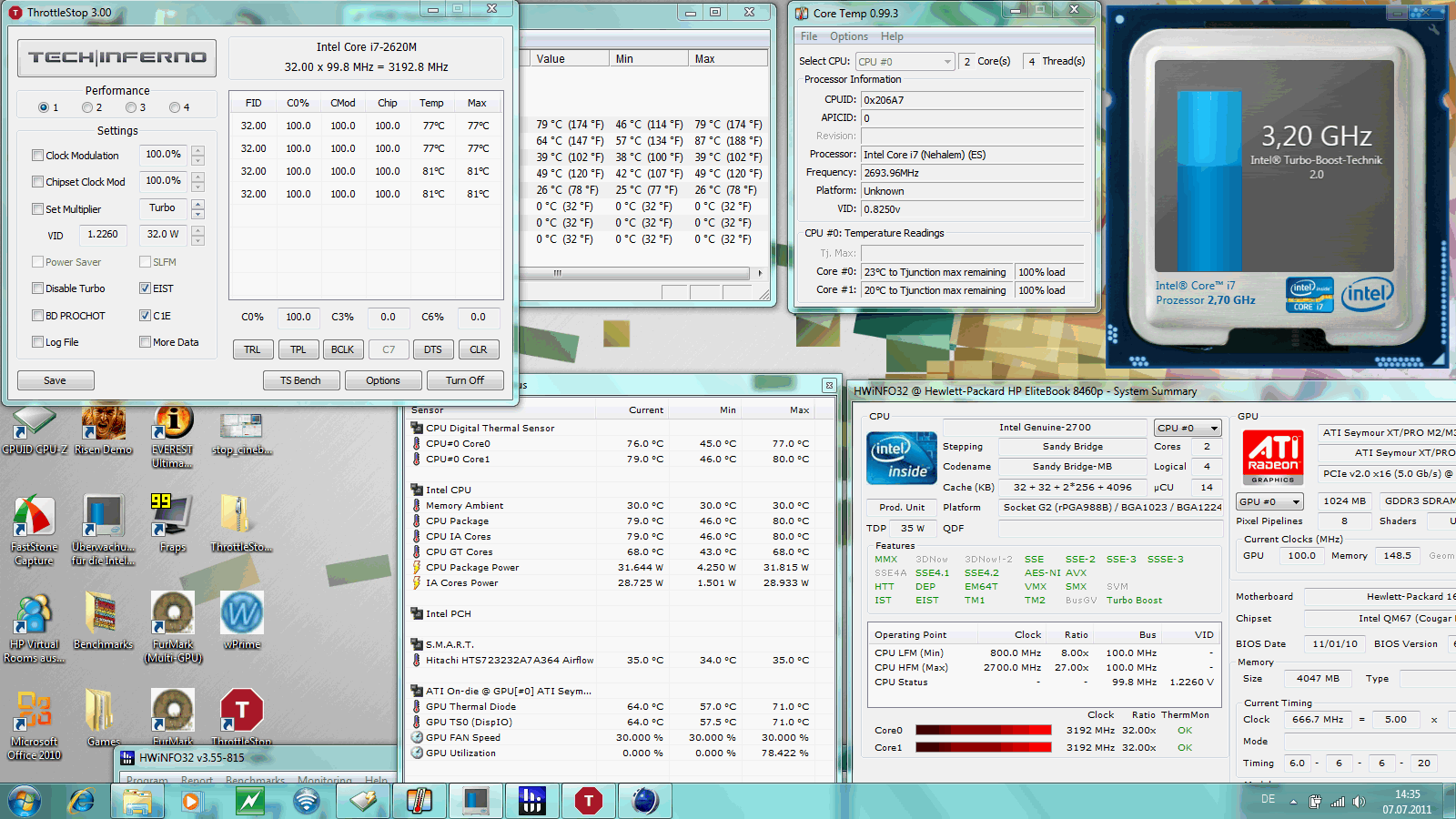Show hidden system tray icons
The image size is (1456, 819).
coord(1293,802)
